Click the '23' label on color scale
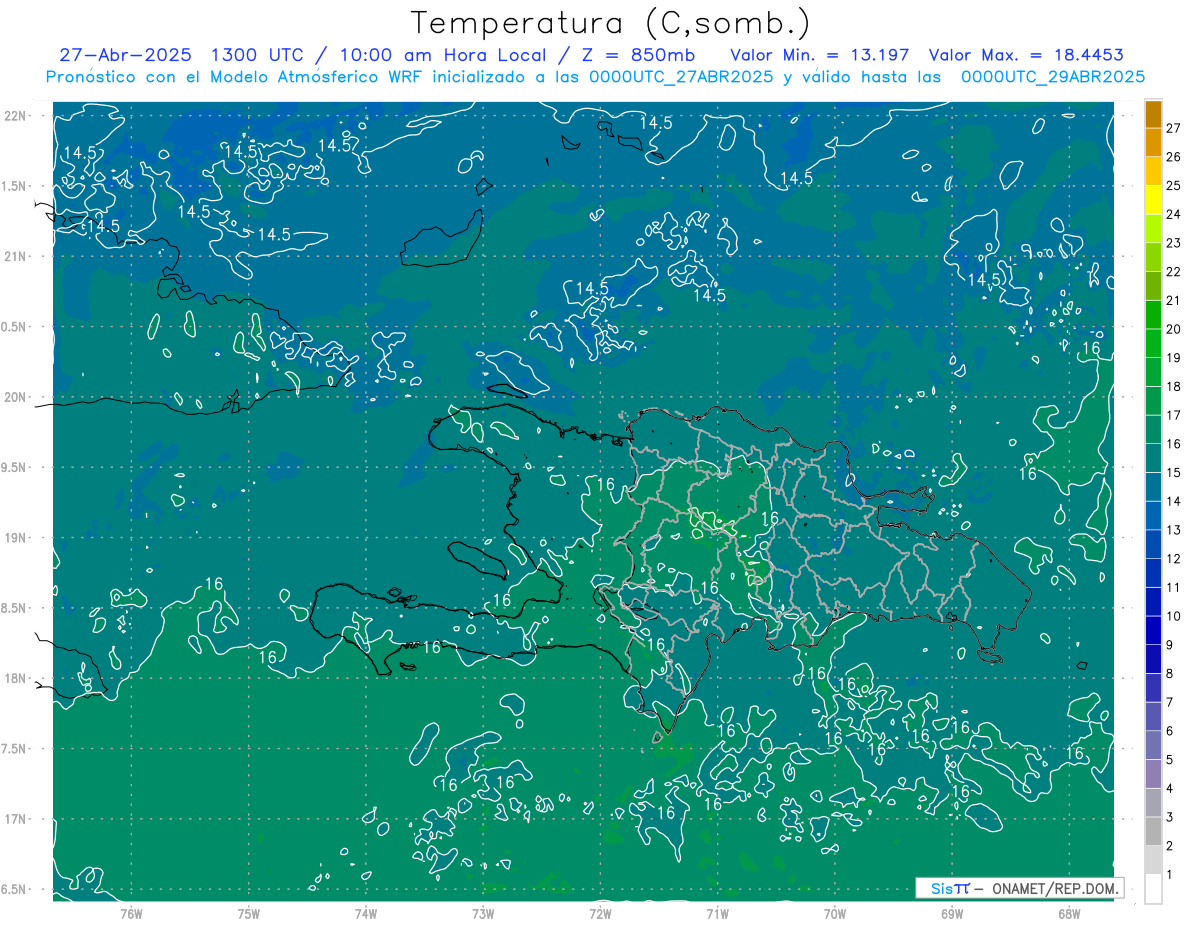This screenshot has width=1200, height=927. (1174, 243)
